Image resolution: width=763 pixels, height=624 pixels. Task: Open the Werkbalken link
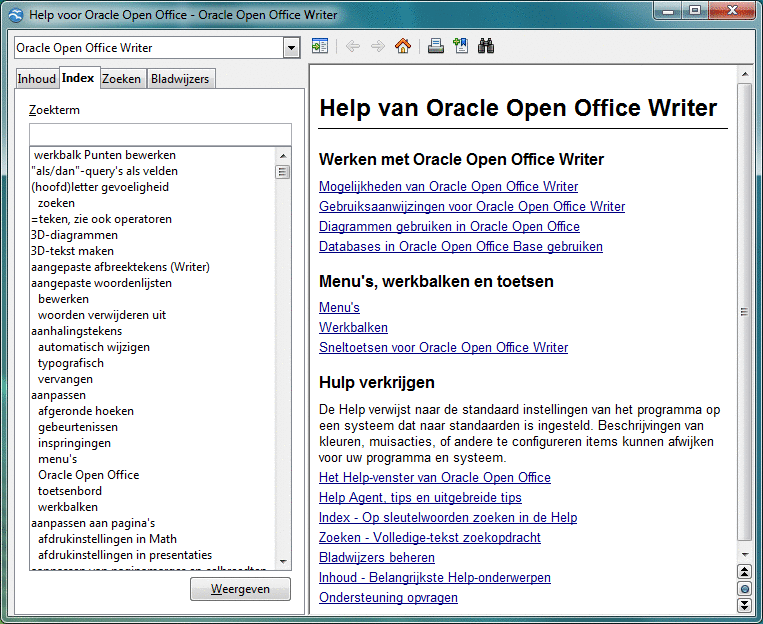(353, 328)
